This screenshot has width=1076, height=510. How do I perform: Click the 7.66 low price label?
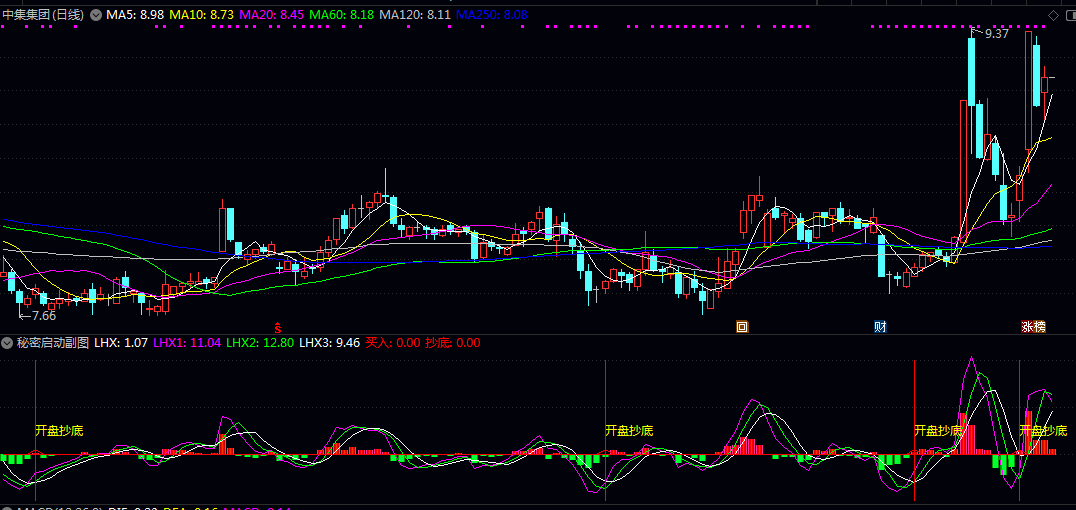[43, 315]
